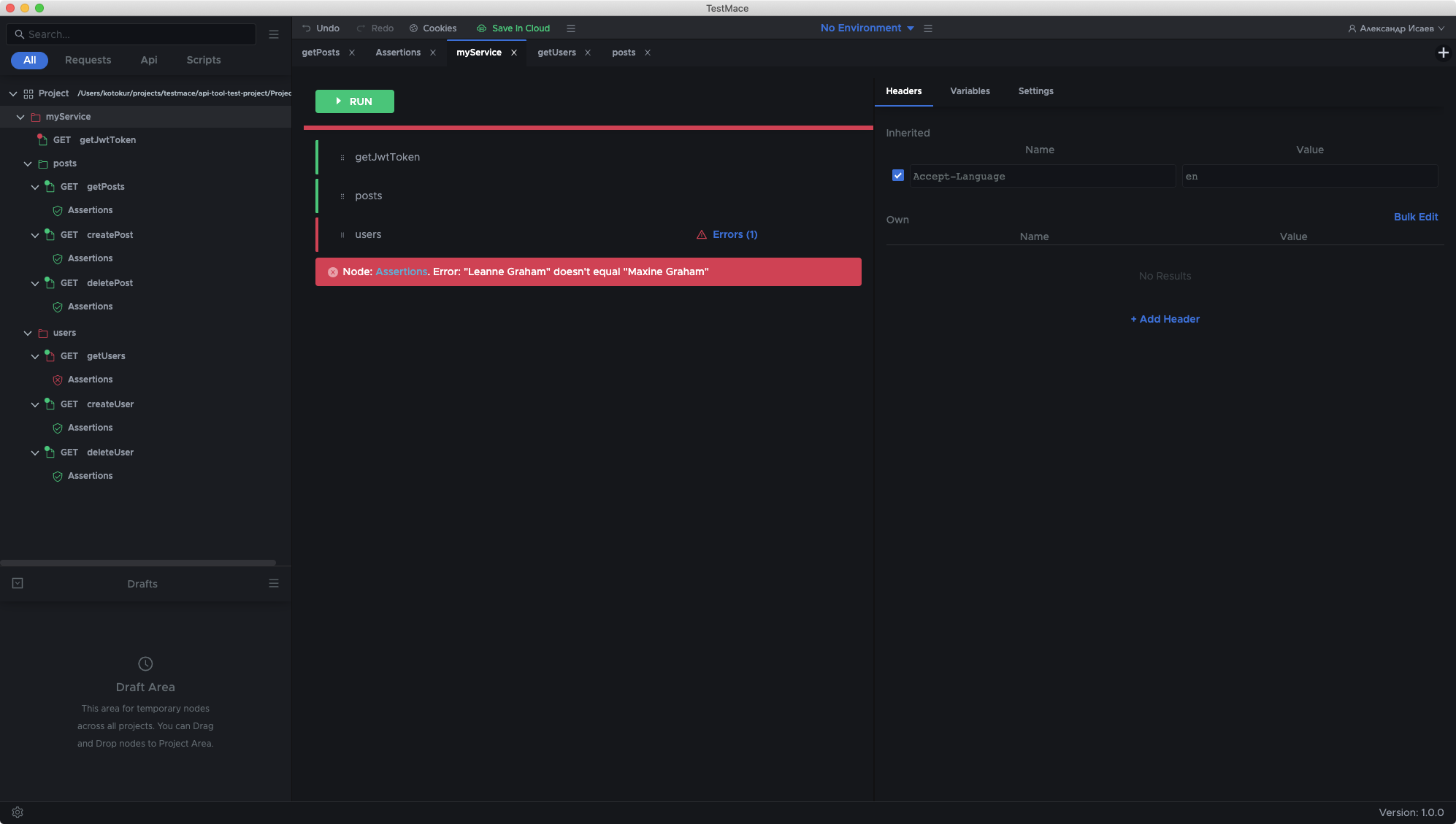Click the settings gear icon at bottom left
The image size is (1456, 824).
pos(18,812)
